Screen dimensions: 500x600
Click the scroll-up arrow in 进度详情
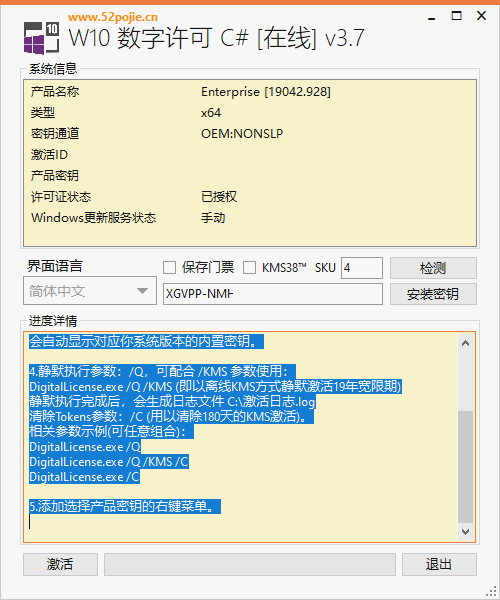[x=466, y=343]
